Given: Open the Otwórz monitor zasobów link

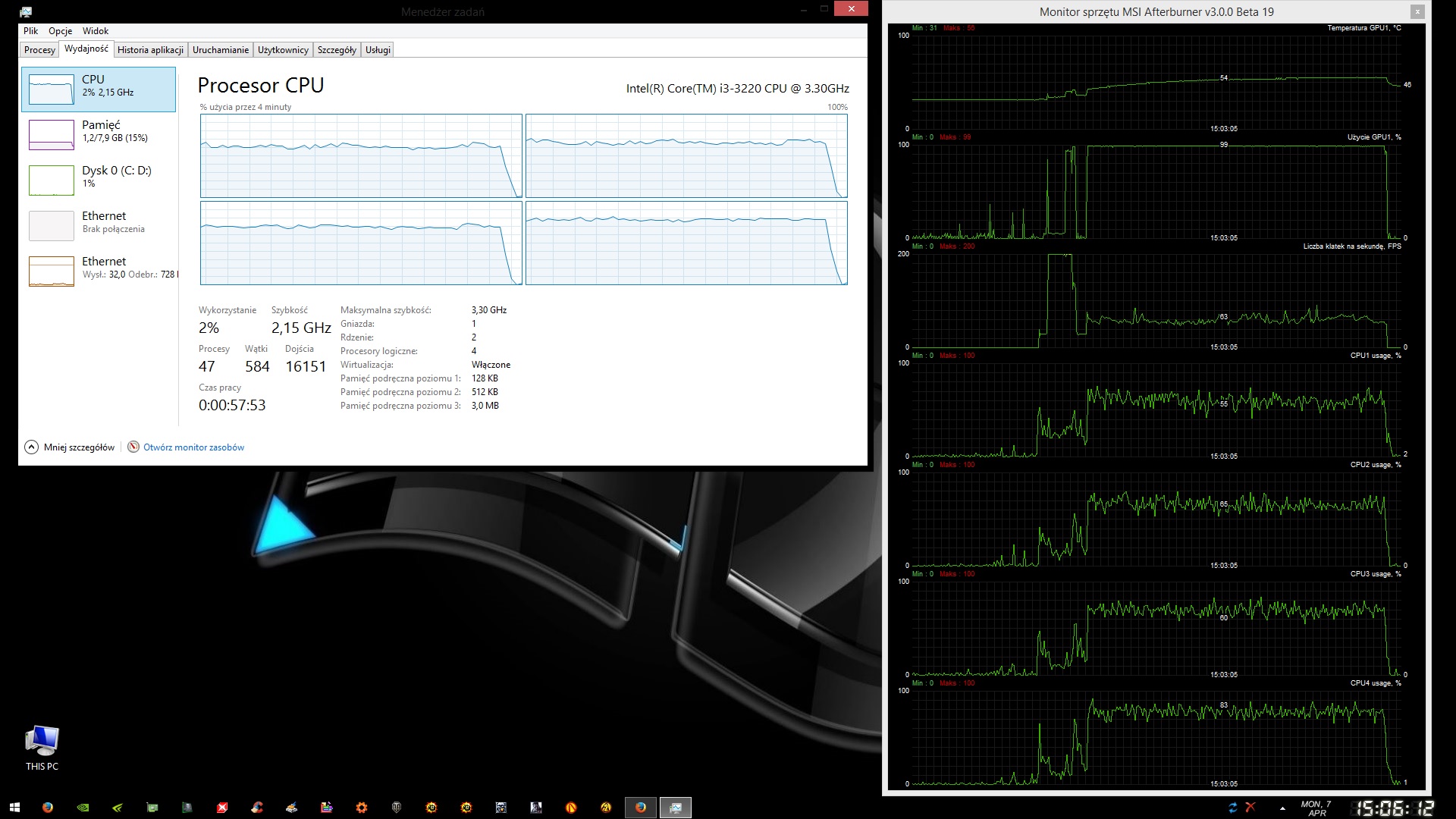Looking at the screenshot, I should tap(194, 447).
